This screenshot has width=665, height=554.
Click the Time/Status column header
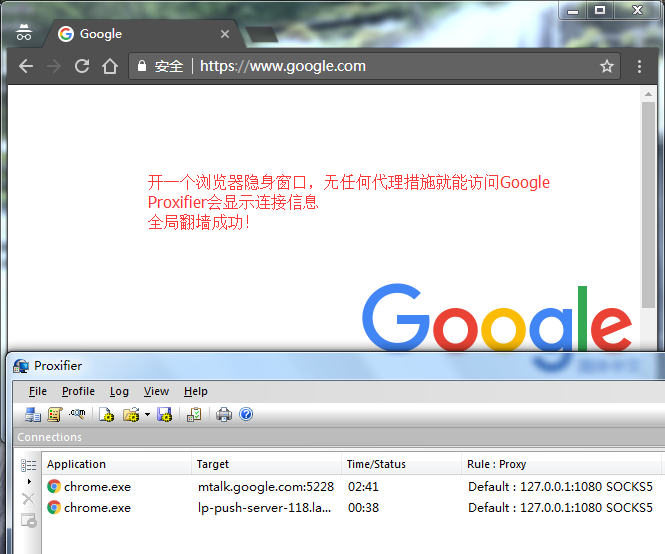pyautogui.click(x=401, y=464)
